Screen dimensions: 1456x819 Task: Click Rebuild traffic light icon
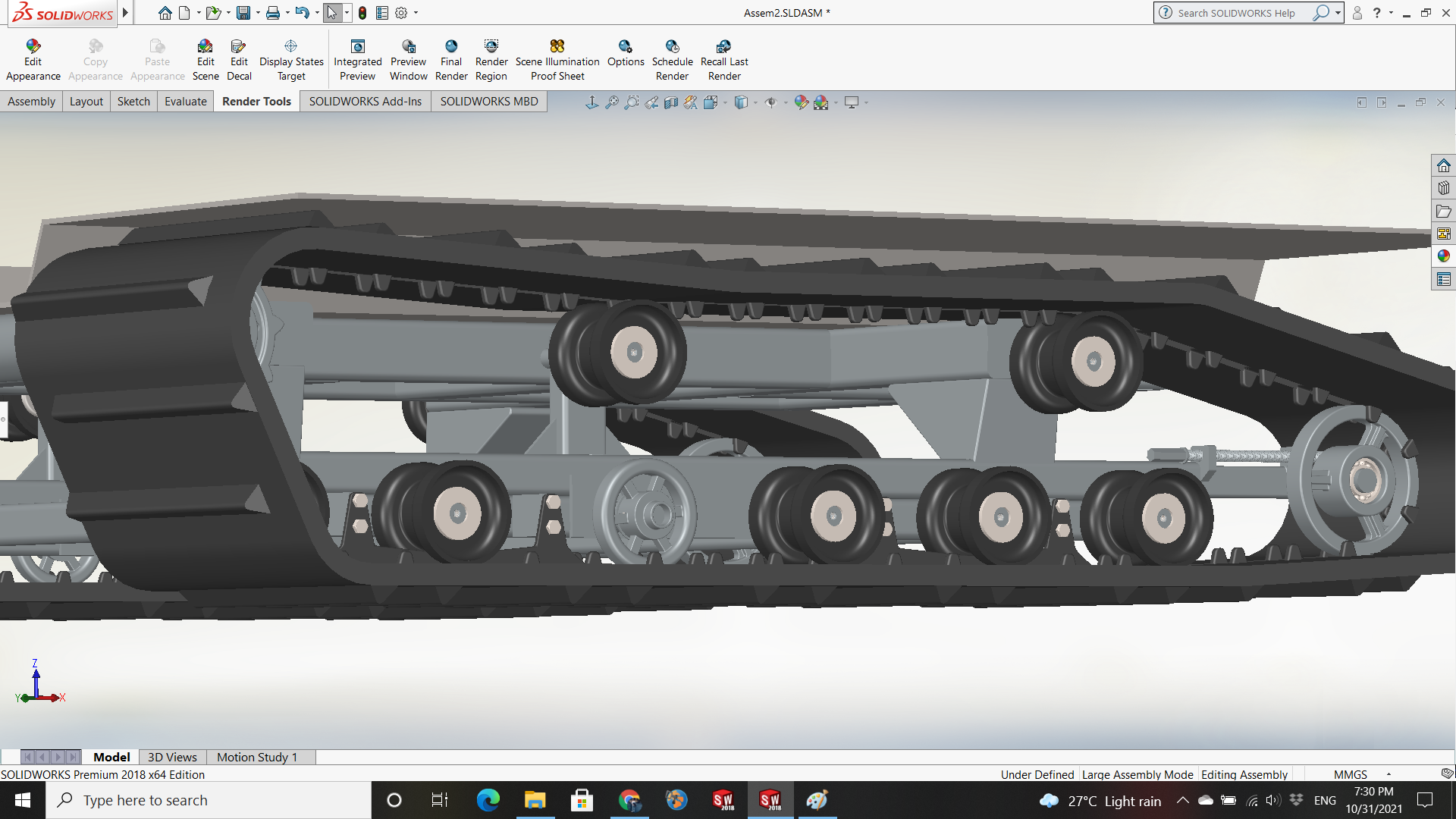coord(362,13)
